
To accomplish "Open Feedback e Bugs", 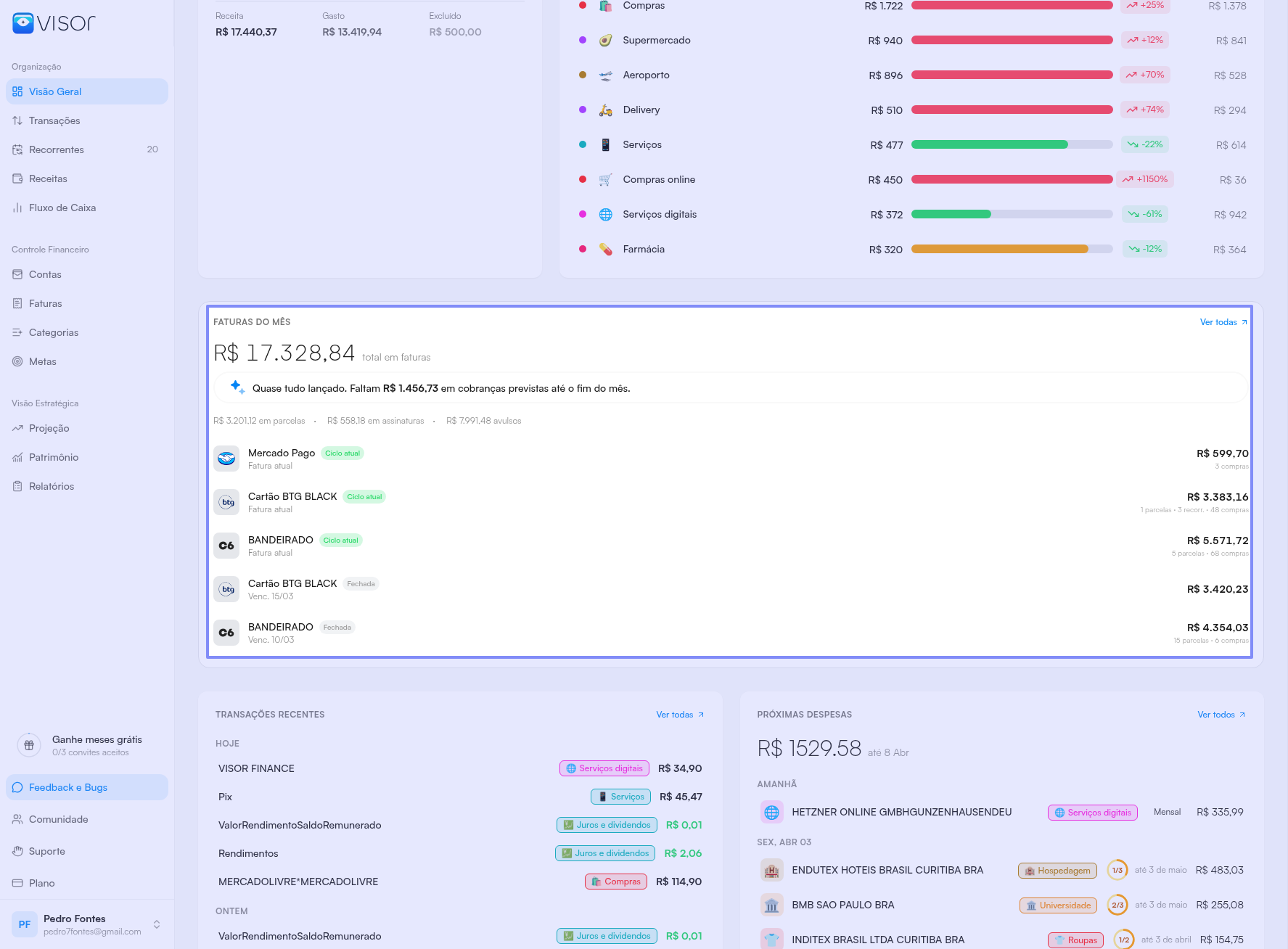I will tap(68, 787).
